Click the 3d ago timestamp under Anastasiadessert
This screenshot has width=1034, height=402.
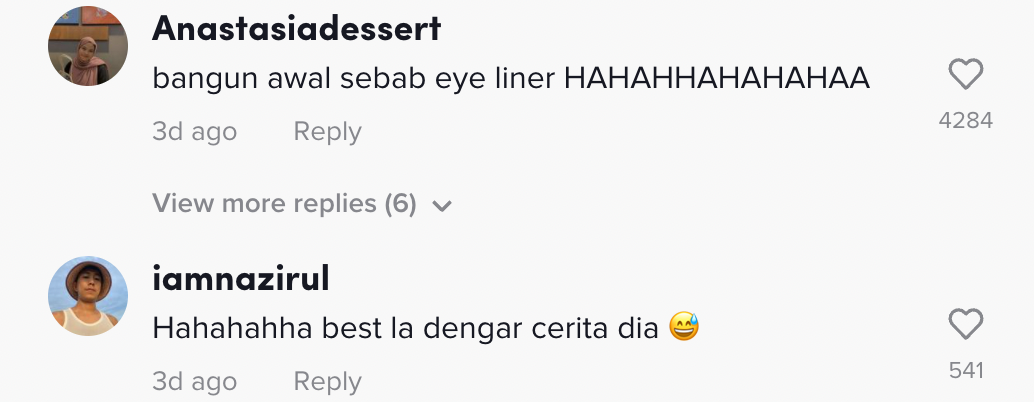click(194, 131)
